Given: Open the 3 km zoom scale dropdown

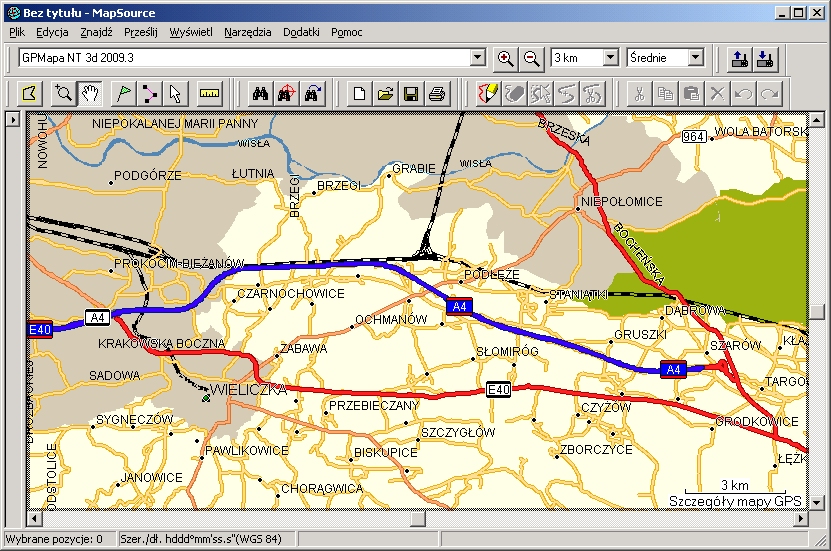Looking at the screenshot, I should point(611,57).
